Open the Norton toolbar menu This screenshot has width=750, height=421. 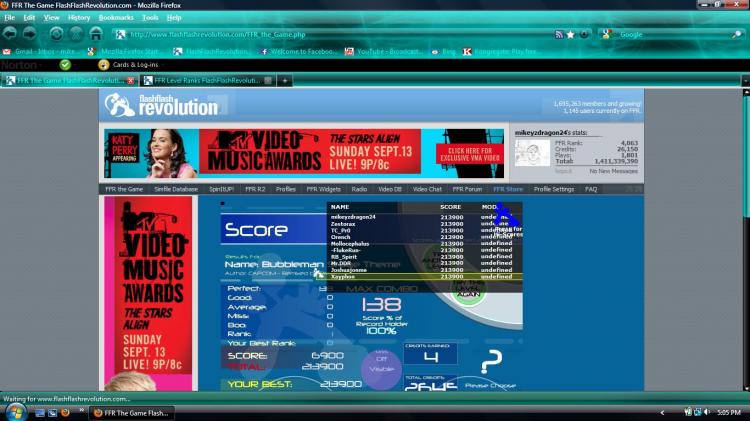click(x=19, y=65)
